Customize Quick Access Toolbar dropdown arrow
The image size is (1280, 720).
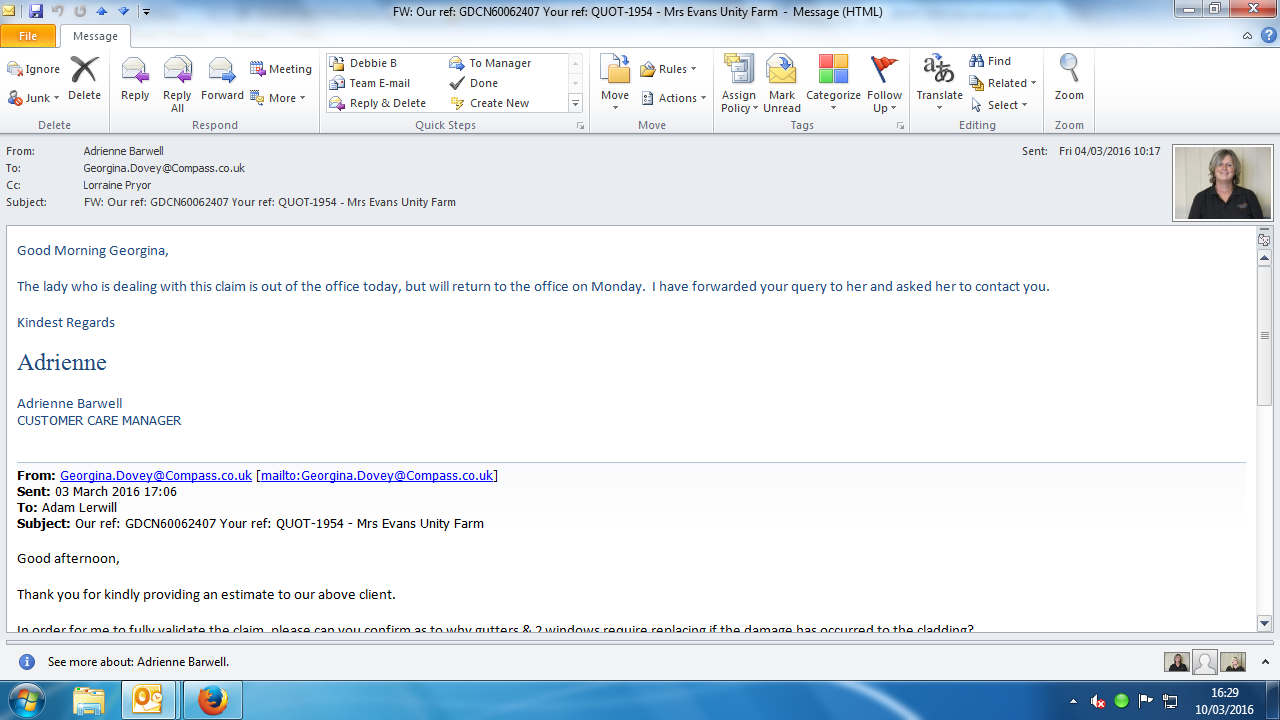pos(146,12)
